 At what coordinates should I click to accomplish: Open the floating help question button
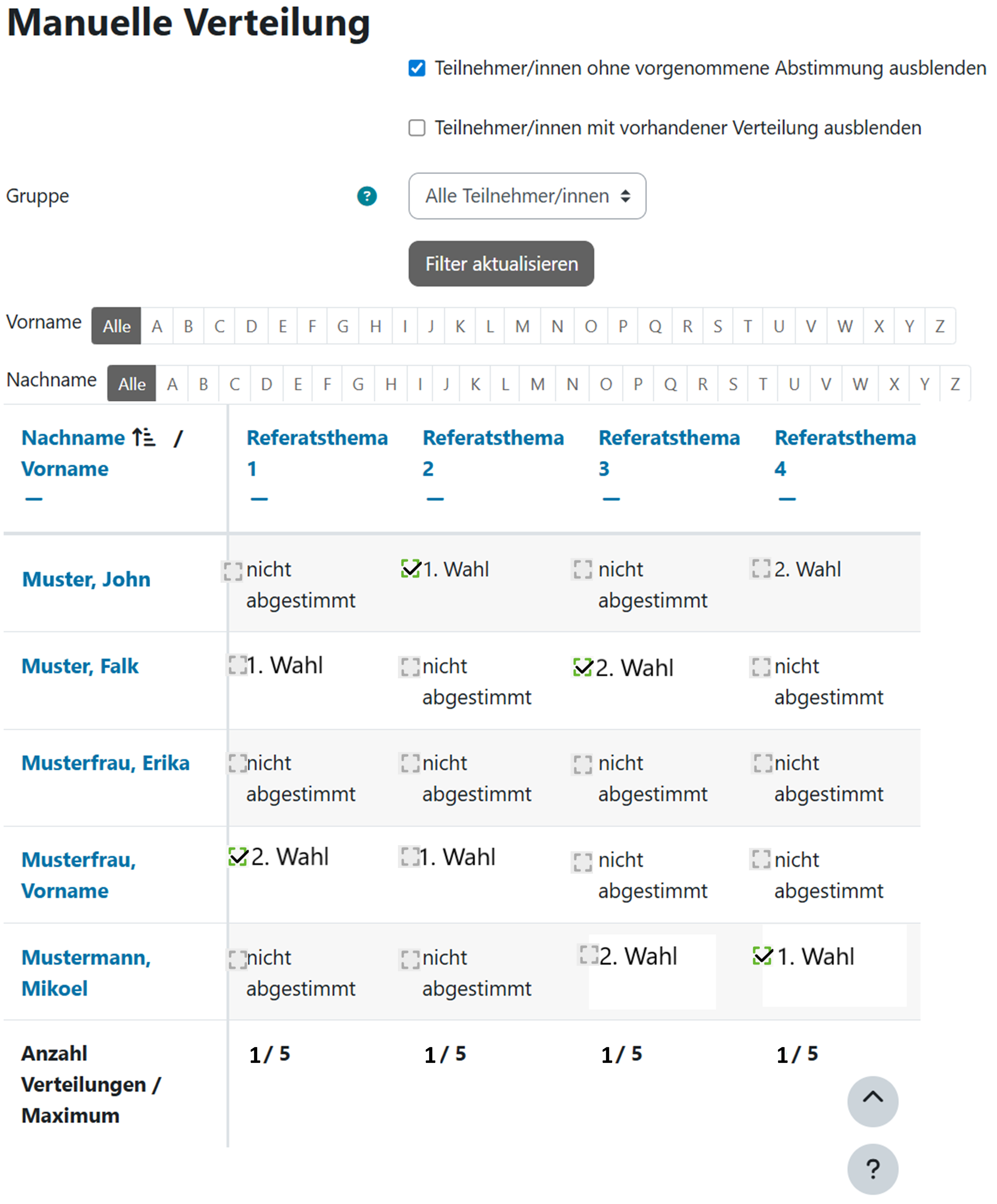tap(872, 1168)
